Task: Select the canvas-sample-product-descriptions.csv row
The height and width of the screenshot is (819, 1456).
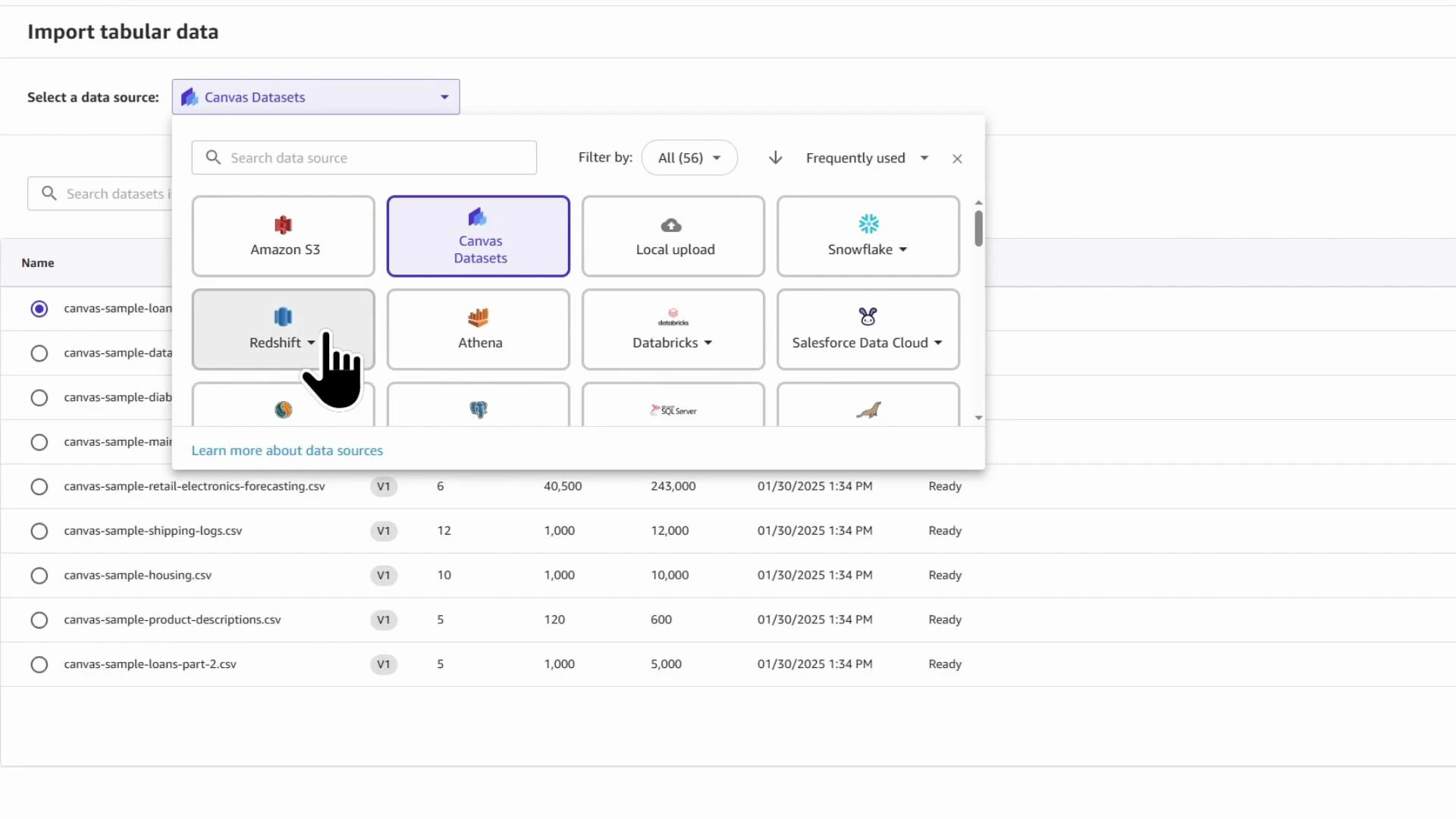Action: tap(39, 620)
